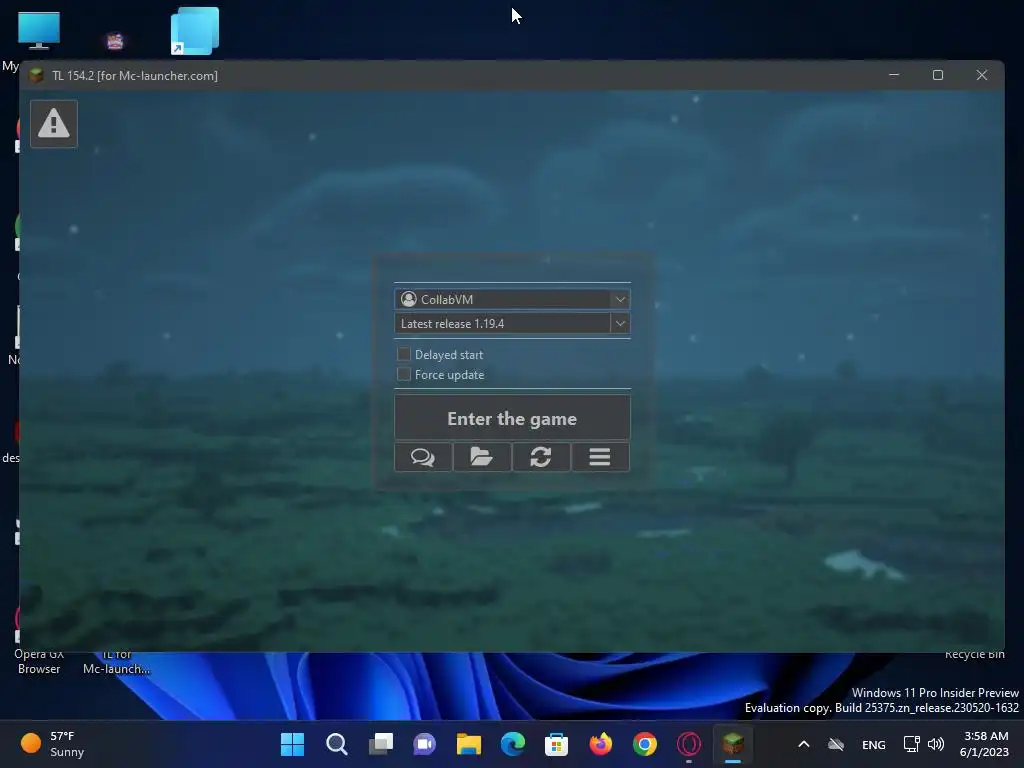Screen dimensions: 1024x768
Task: Open the hamburger menu settings button
Action: [600, 457]
